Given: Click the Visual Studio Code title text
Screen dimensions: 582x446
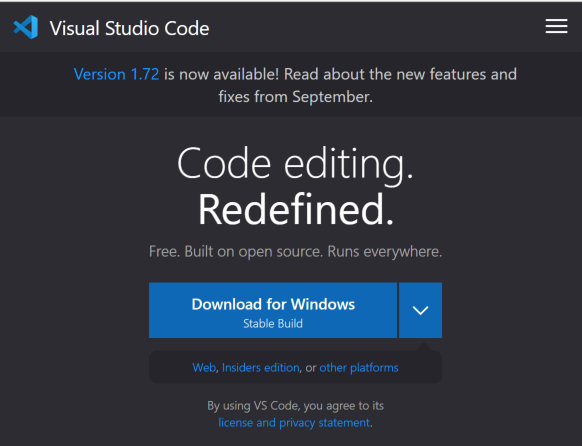Looking at the screenshot, I should point(130,28).
